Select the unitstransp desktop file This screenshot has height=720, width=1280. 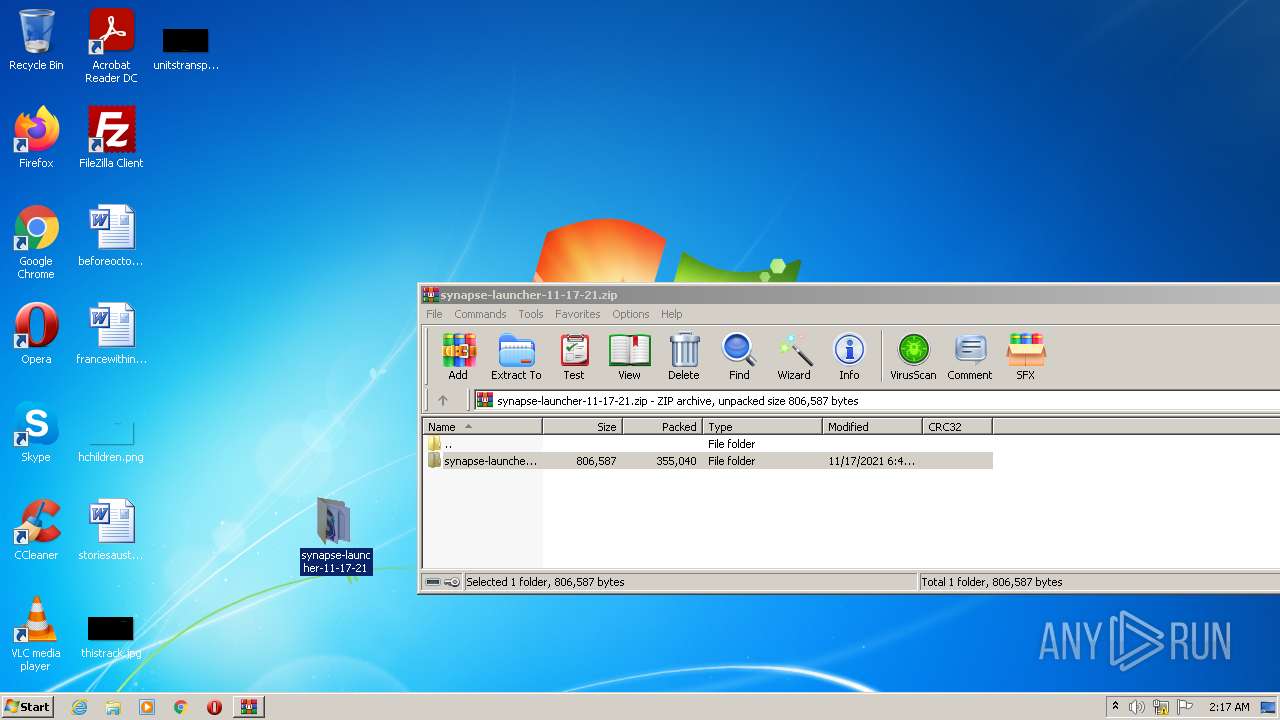coord(186,50)
